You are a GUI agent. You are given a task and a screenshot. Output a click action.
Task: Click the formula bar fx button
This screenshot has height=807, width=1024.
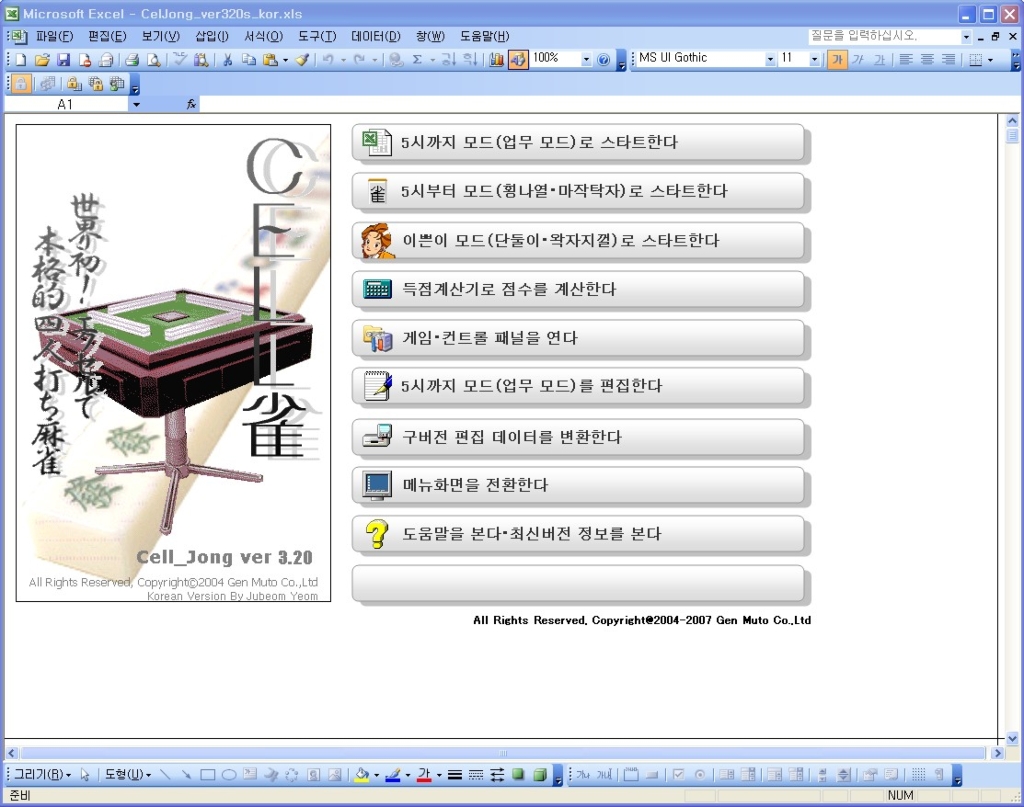(191, 104)
